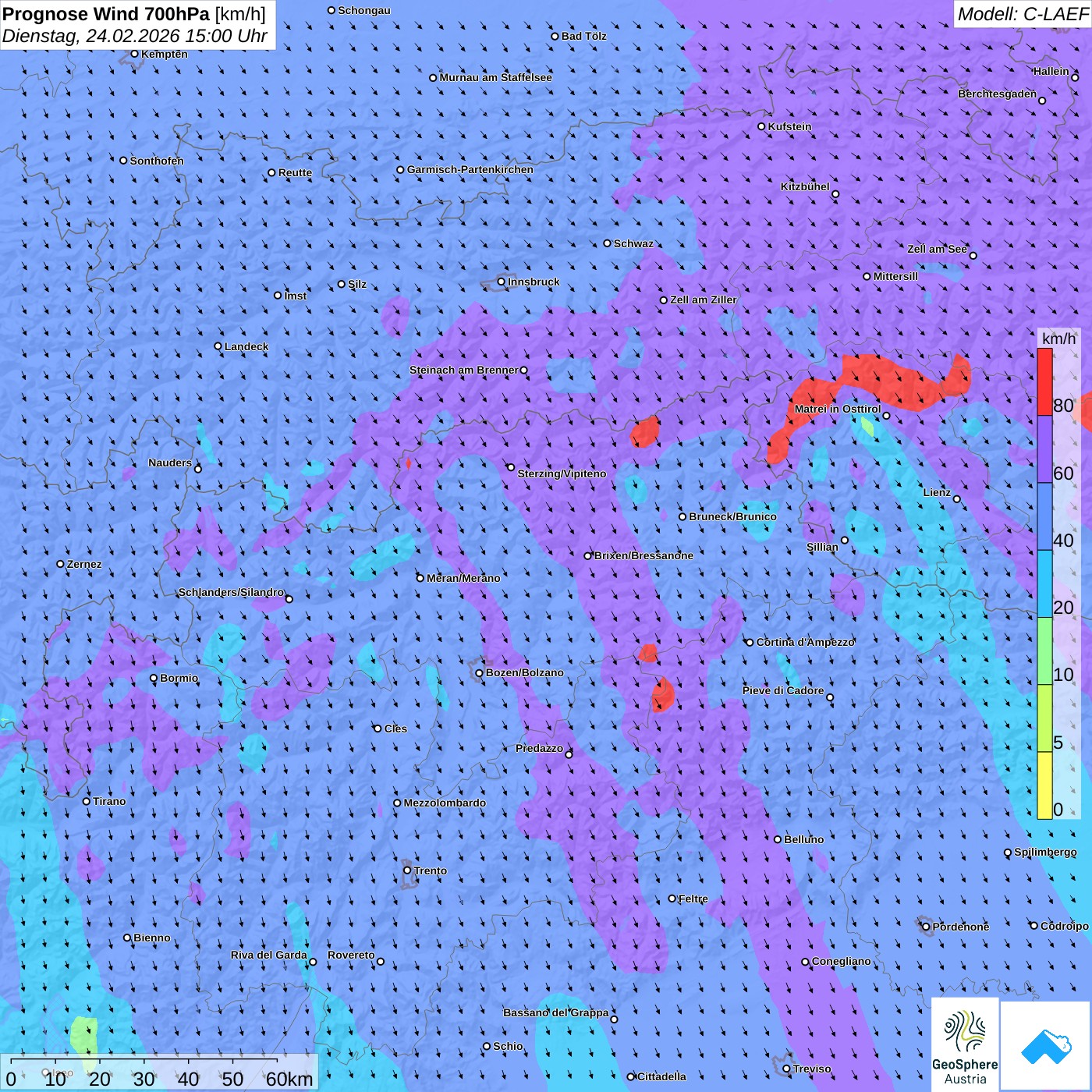Click the Bienno city label
Screen dimensions: 1092x1092
tap(152, 938)
